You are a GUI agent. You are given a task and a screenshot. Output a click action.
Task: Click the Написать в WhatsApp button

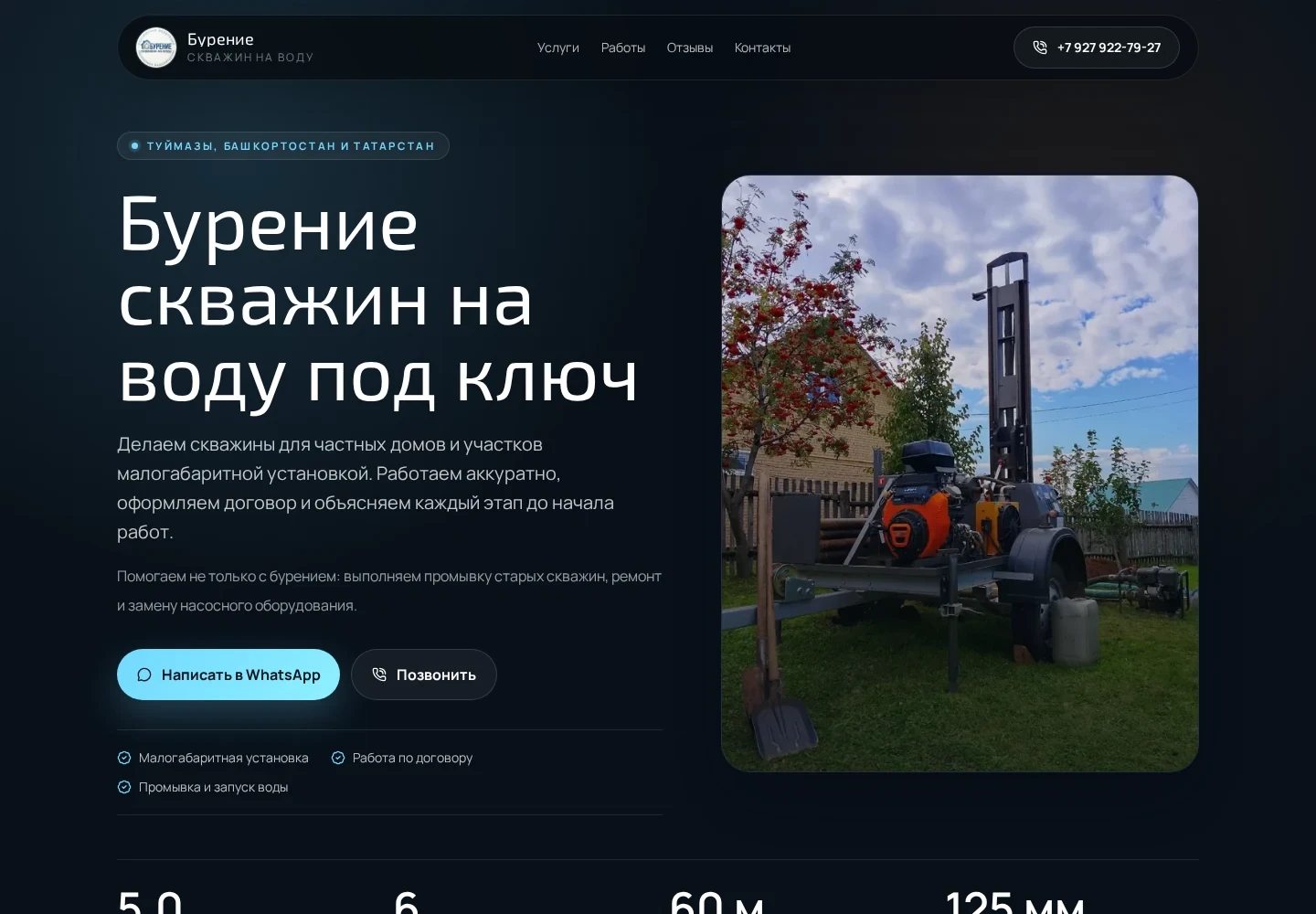pos(228,675)
